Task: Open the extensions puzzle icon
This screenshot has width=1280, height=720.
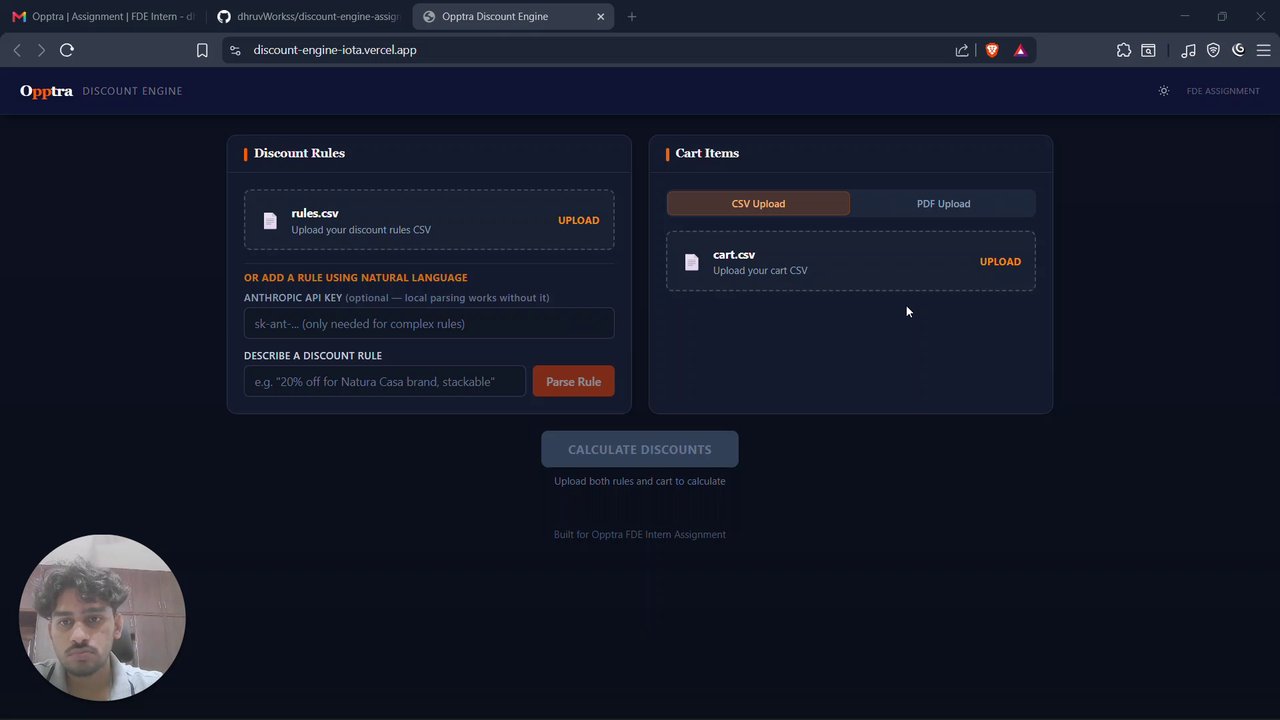Action: coord(1124,50)
